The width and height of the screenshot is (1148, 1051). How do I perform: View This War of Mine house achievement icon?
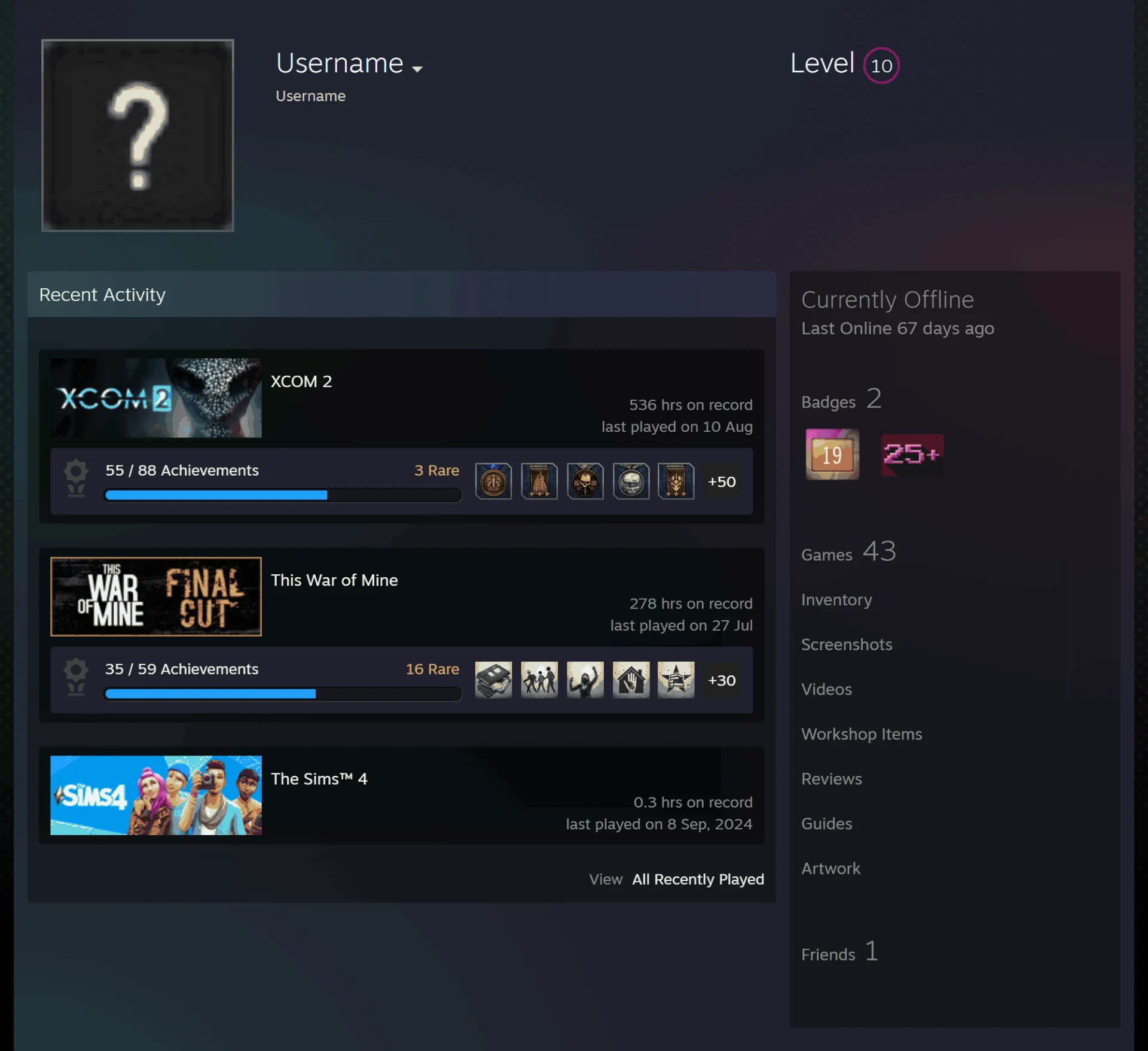click(x=631, y=680)
